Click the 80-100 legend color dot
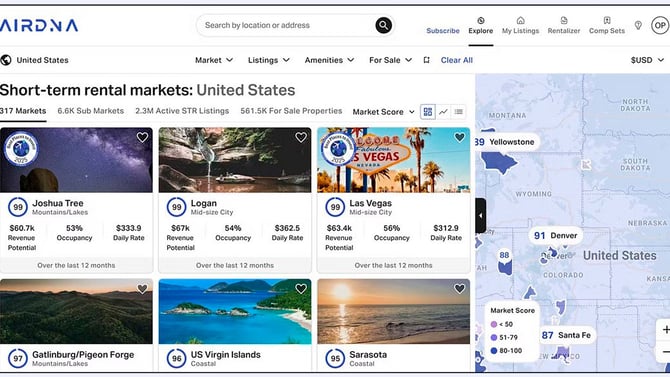Image resolution: width=670 pixels, height=377 pixels. 494,351
